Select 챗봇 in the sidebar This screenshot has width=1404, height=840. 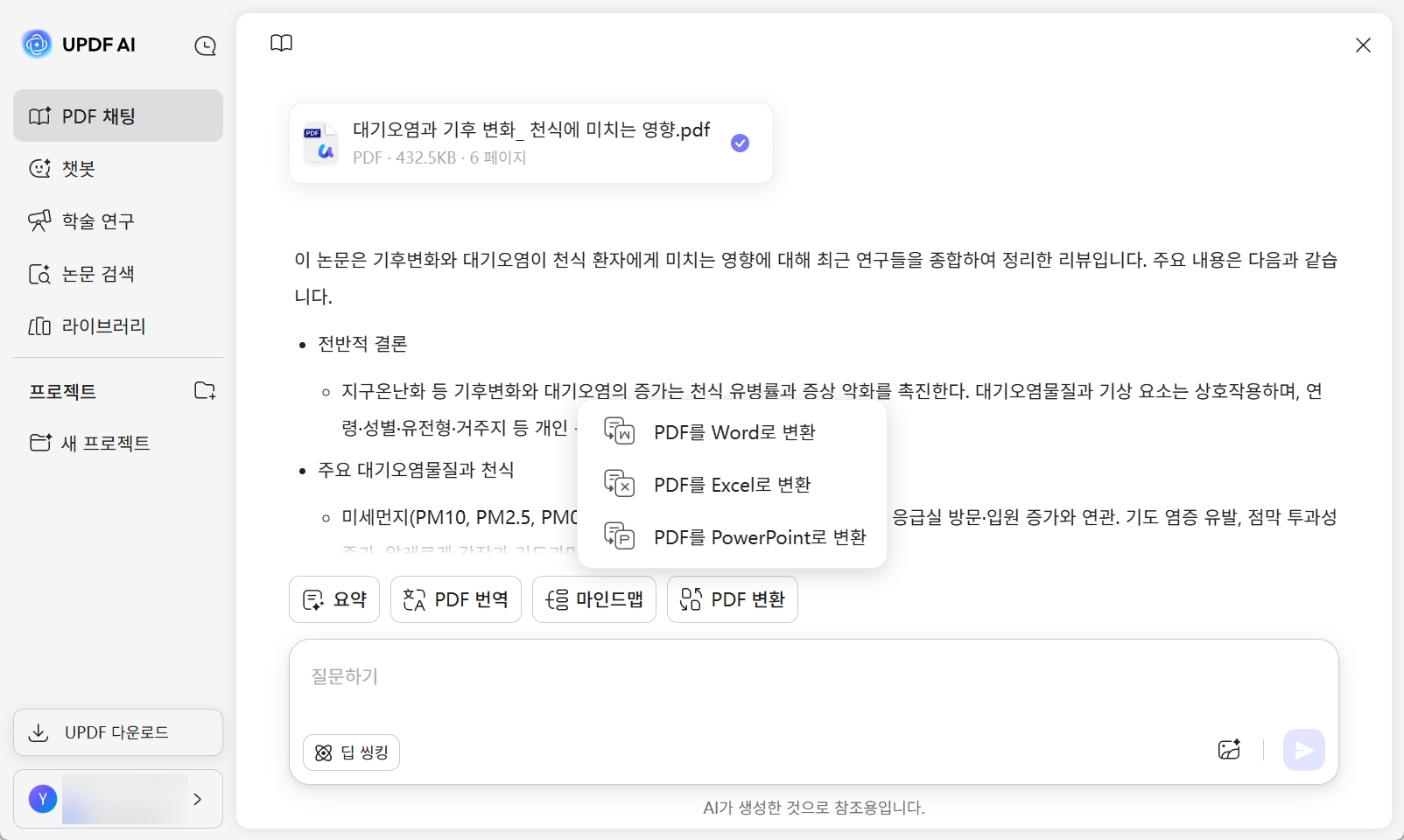coord(79,168)
